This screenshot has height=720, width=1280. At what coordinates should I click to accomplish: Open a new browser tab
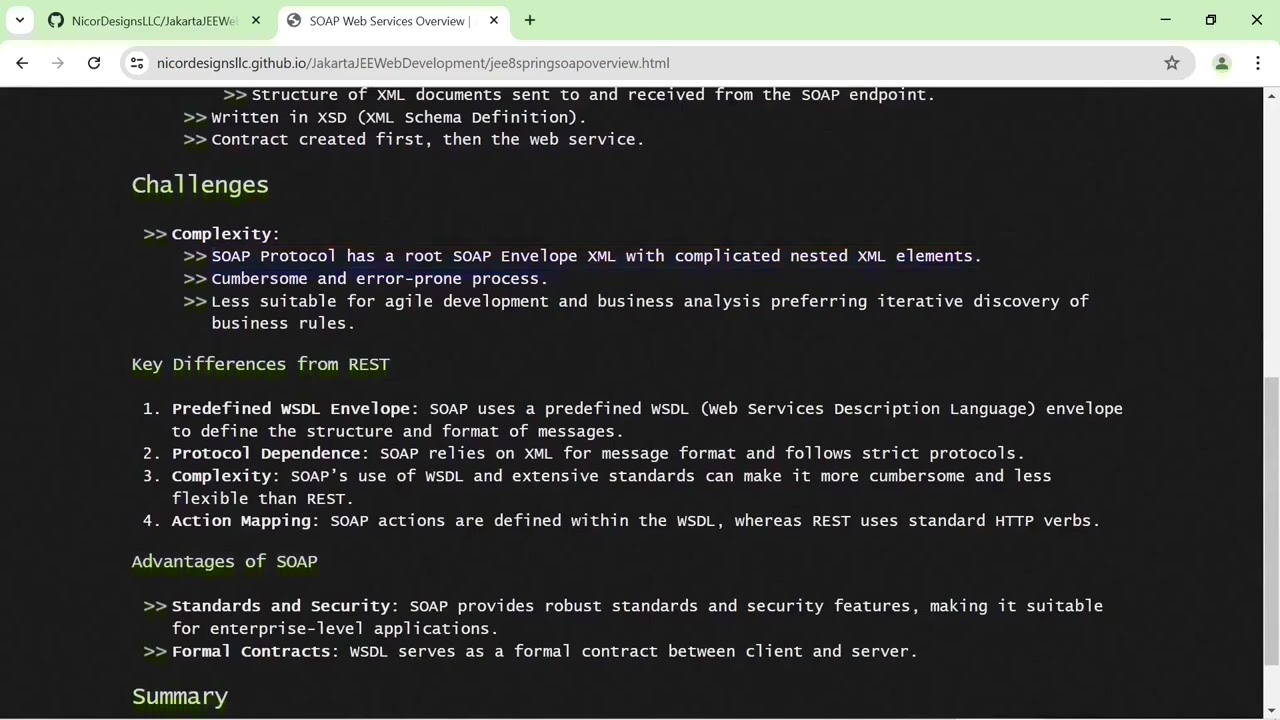530,20
